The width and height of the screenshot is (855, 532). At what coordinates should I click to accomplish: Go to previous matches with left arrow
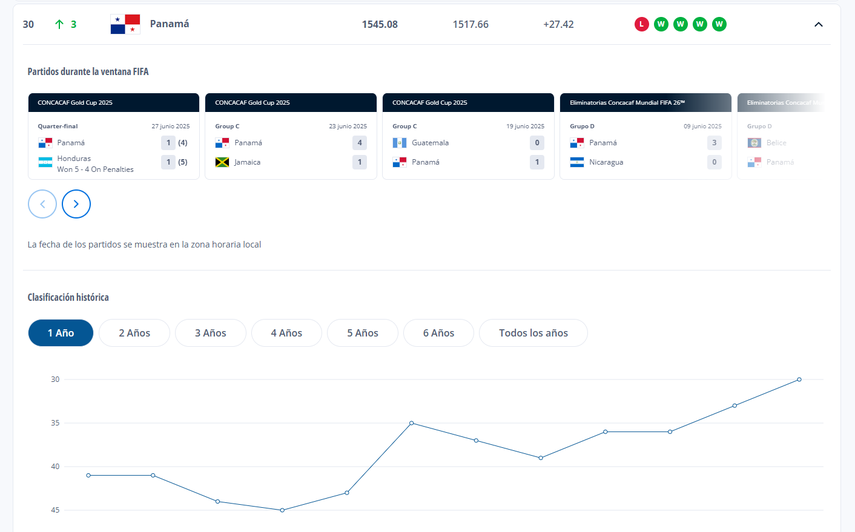(42, 204)
